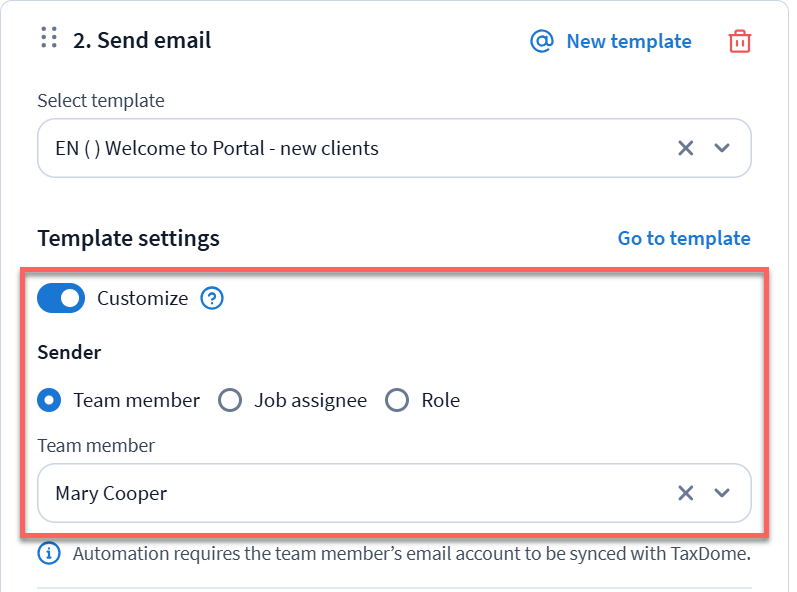Open the Customize help question mark
797x592 pixels.
[212, 298]
